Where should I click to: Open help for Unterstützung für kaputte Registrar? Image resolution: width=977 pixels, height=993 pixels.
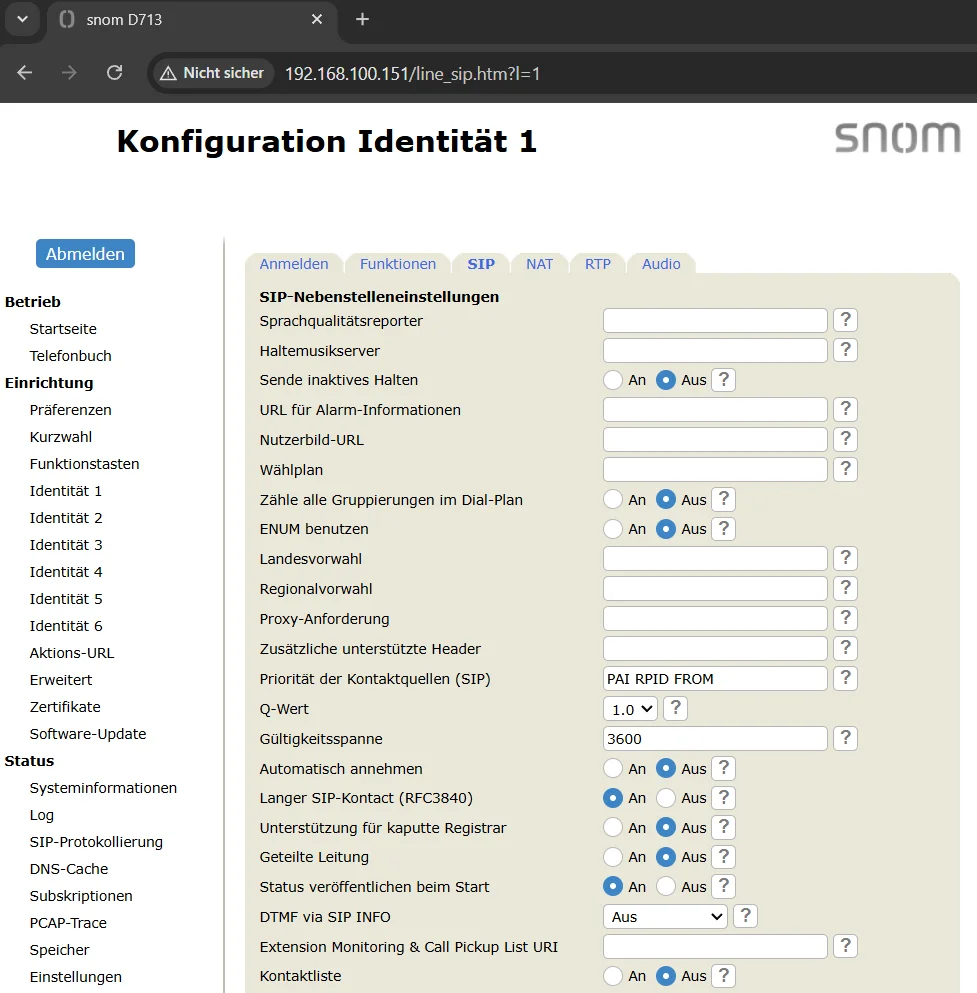[x=724, y=827]
